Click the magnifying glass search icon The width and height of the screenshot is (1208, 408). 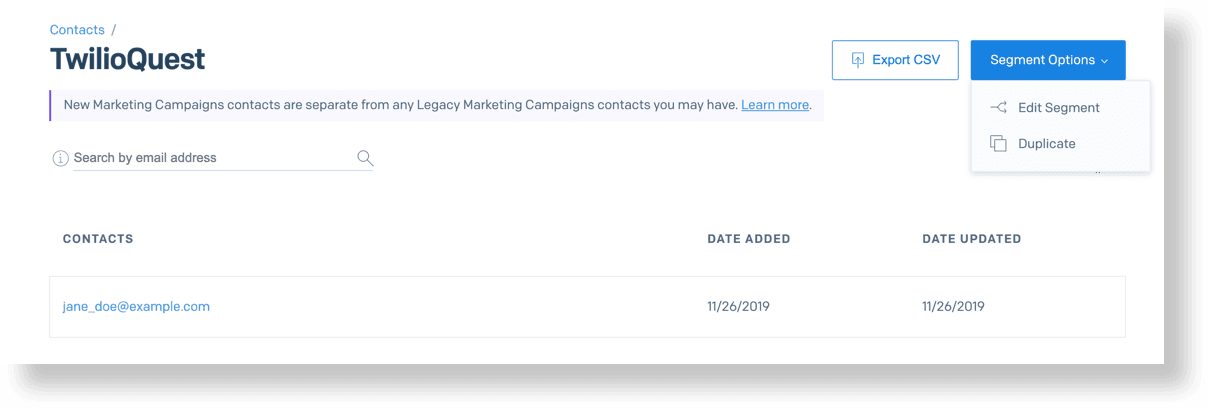coord(365,158)
